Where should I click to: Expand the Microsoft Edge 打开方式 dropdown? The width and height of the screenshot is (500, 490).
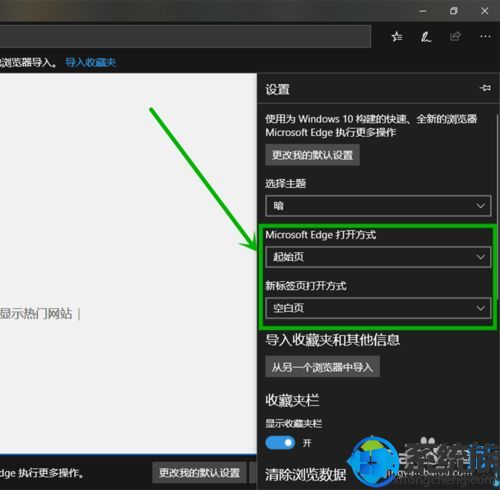click(378, 257)
